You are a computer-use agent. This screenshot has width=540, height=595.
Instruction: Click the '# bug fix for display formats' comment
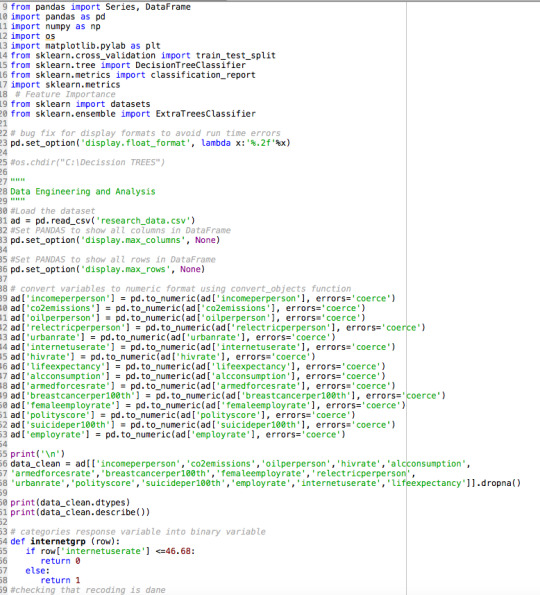click(x=145, y=133)
